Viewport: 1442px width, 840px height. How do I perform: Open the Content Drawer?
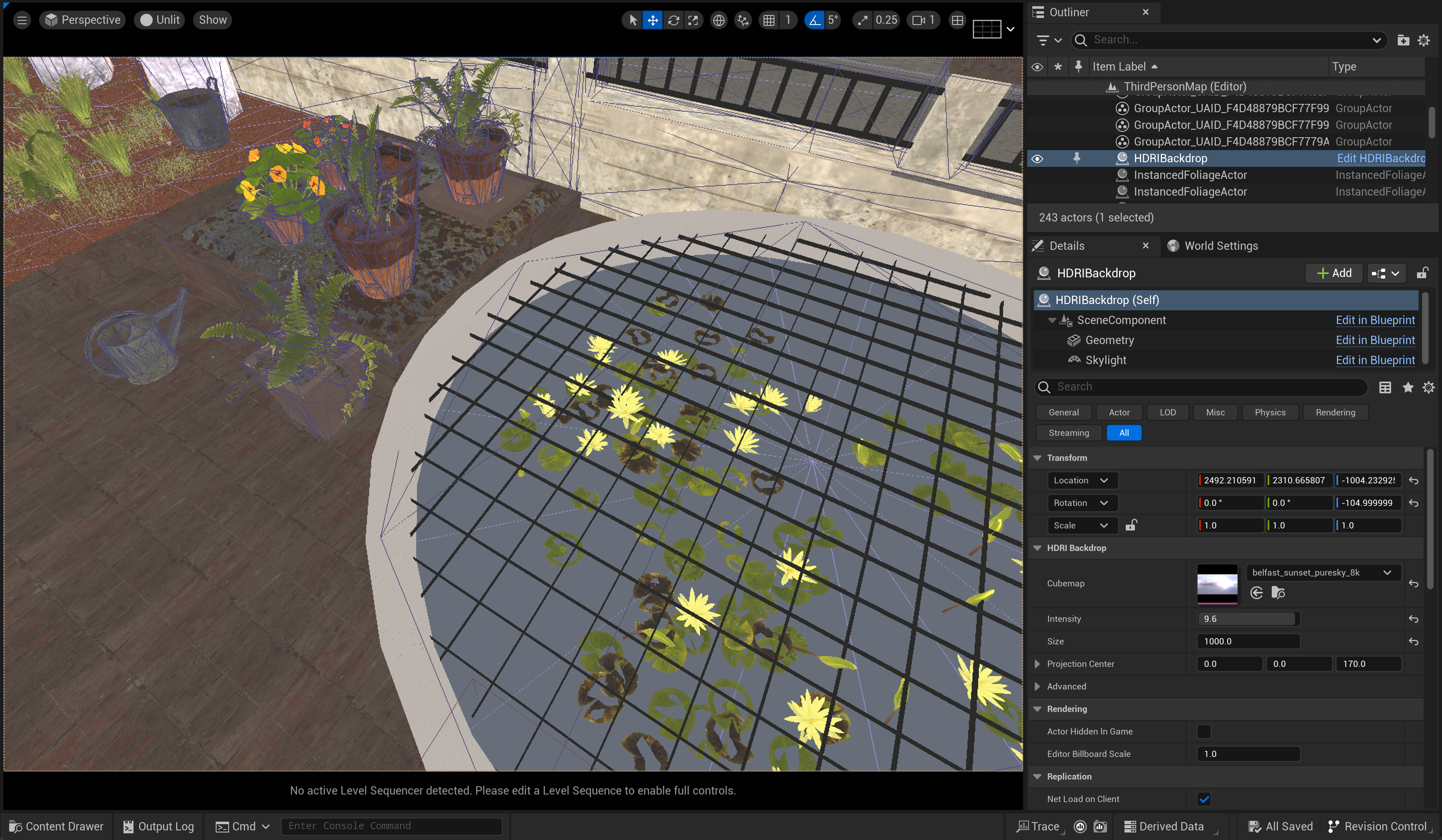tap(56, 827)
